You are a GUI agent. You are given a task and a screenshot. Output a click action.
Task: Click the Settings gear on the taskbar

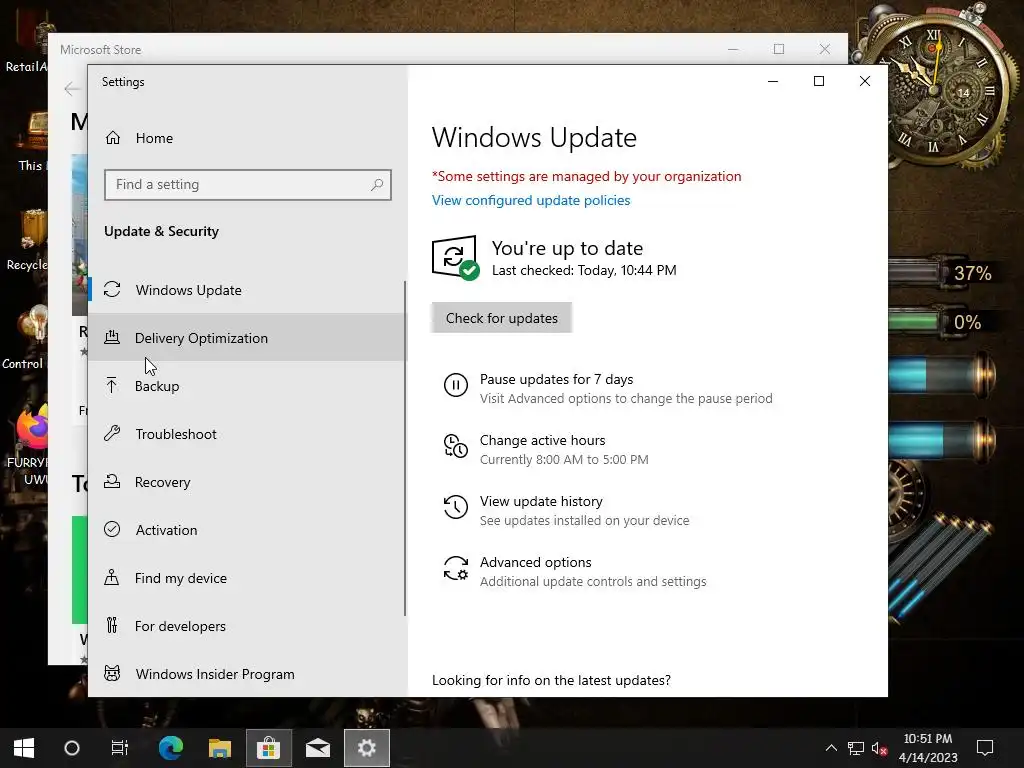[x=367, y=748]
